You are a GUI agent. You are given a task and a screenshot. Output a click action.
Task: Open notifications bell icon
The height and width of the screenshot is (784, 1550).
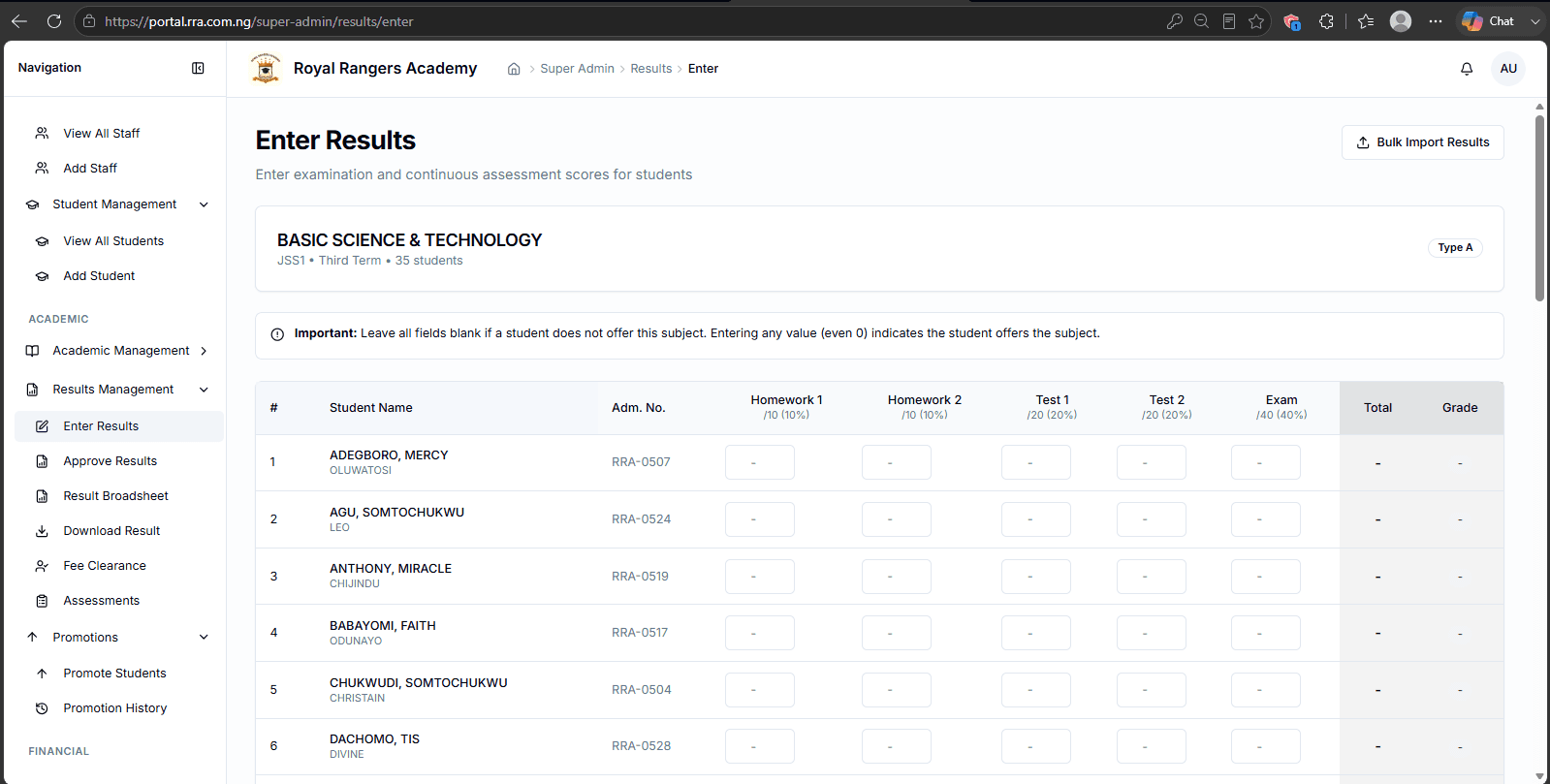[x=1467, y=69]
